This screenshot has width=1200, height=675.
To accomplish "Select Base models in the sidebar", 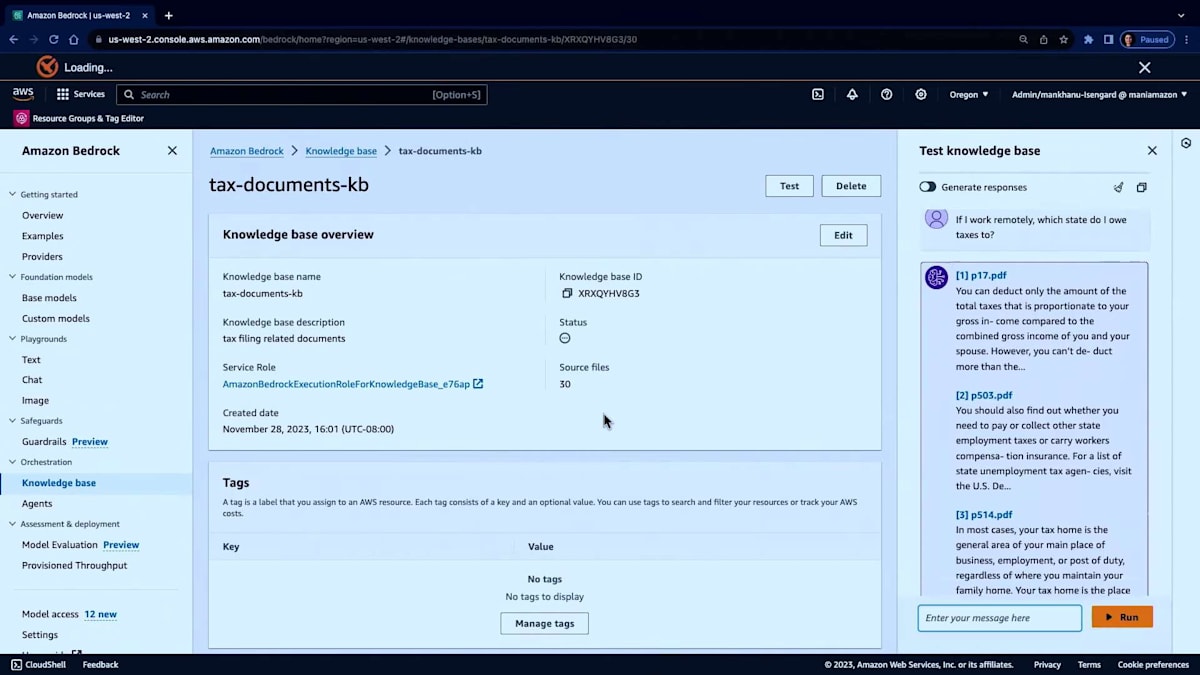I will coord(49,298).
